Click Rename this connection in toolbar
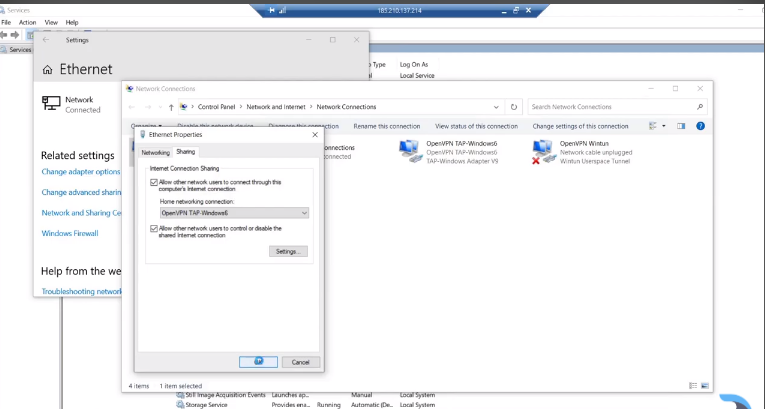Viewport: 765px width, 409px height. point(386,126)
